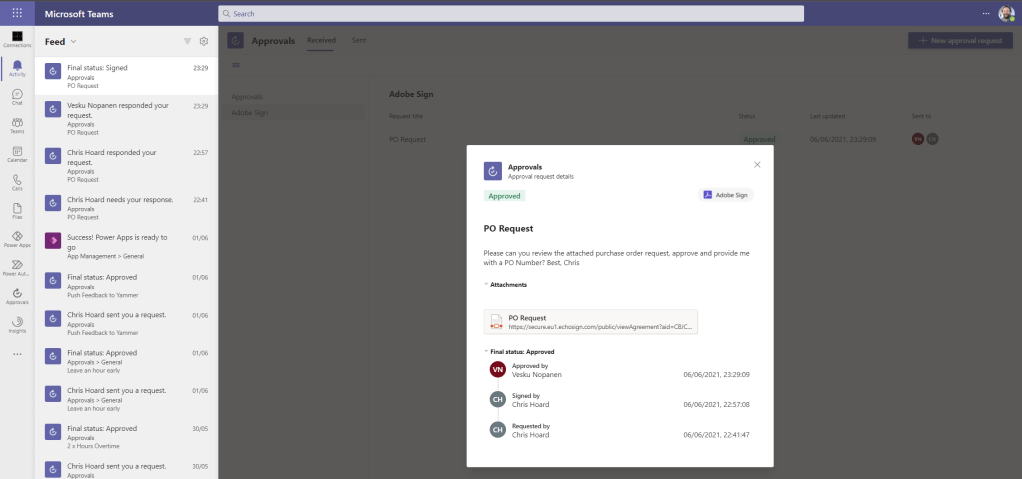Open the Activity bell icon in sidebar
1022x479 pixels.
pyautogui.click(x=17, y=67)
